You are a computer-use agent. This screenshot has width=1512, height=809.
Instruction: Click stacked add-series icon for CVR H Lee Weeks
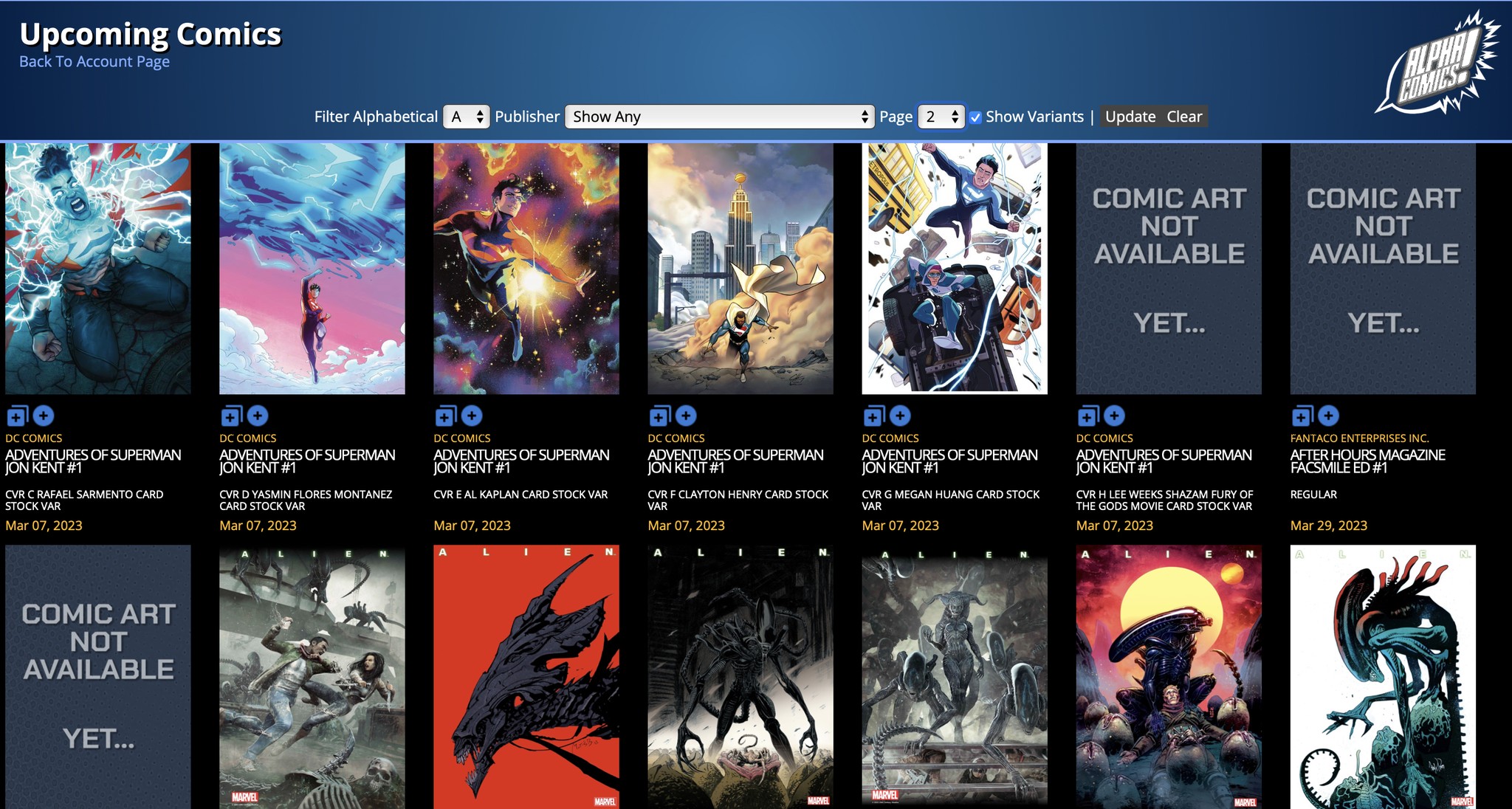pyautogui.click(x=1087, y=416)
